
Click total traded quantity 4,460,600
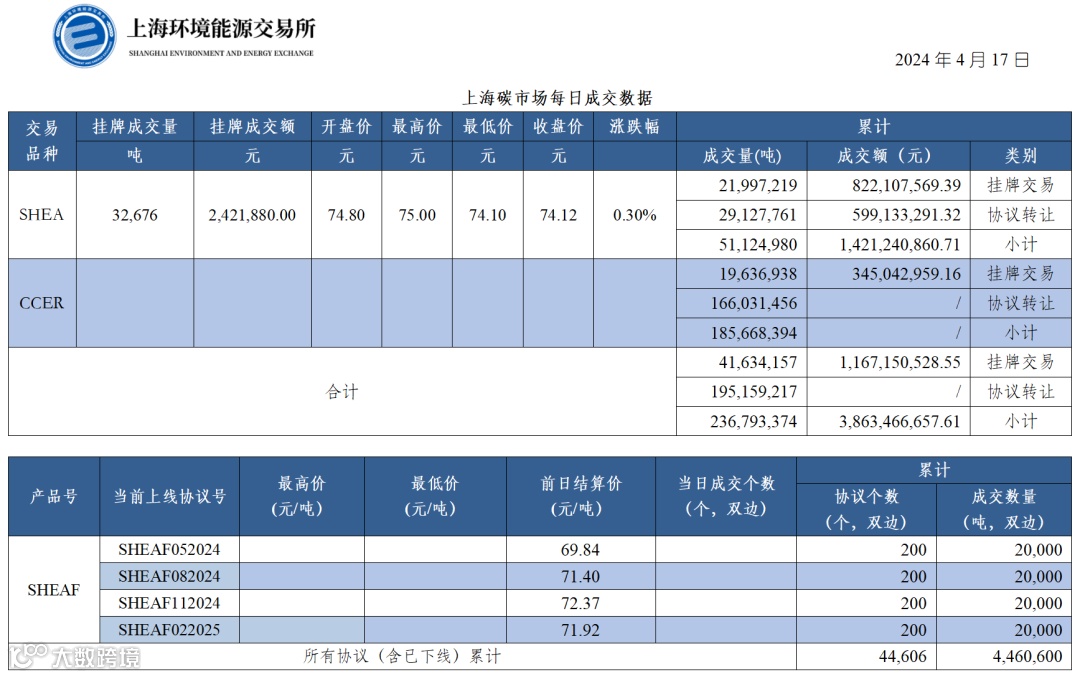click(1028, 657)
